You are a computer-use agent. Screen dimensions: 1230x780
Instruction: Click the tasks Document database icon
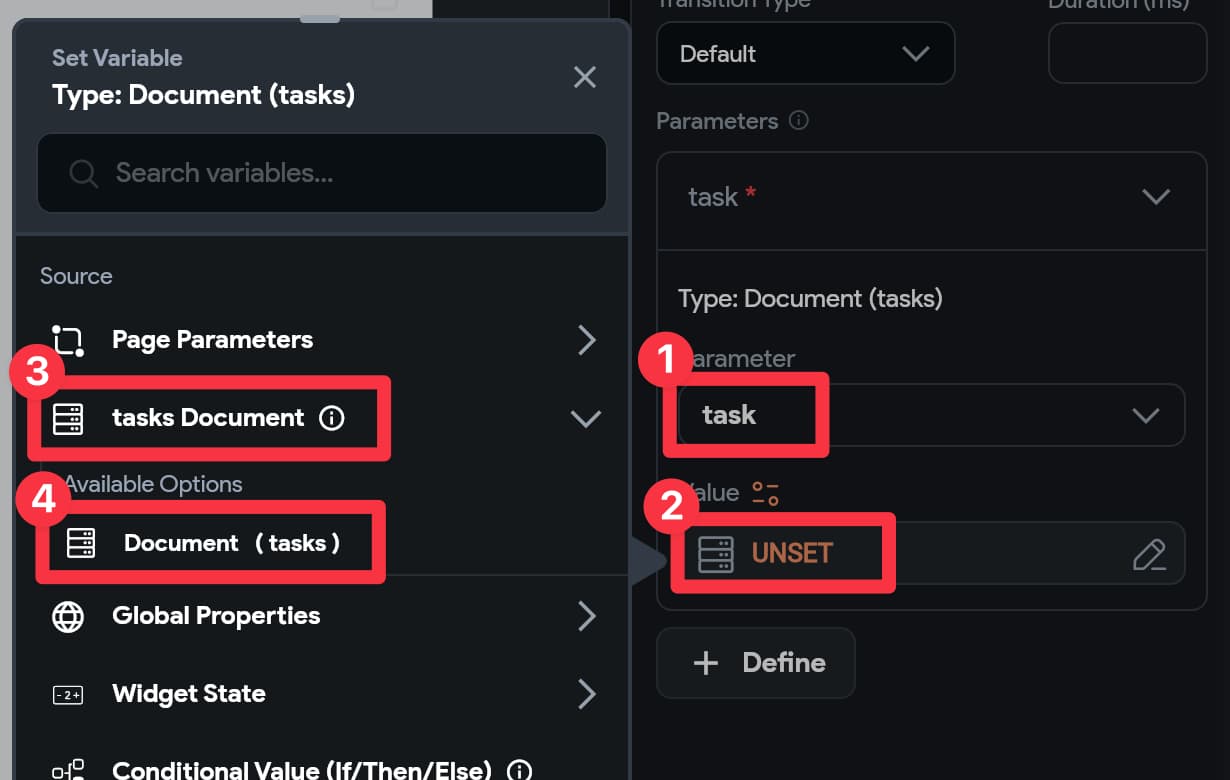[68, 418]
